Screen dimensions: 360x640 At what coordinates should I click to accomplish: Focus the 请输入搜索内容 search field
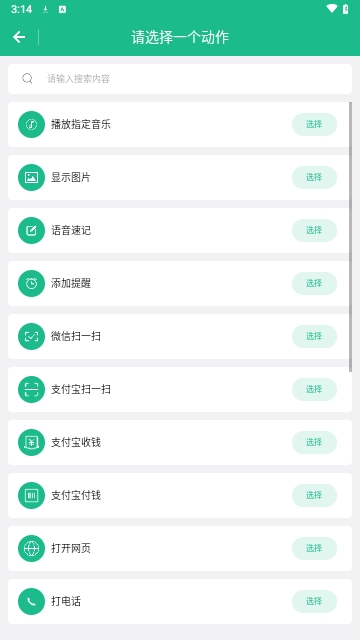pyautogui.click(x=180, y=79)
